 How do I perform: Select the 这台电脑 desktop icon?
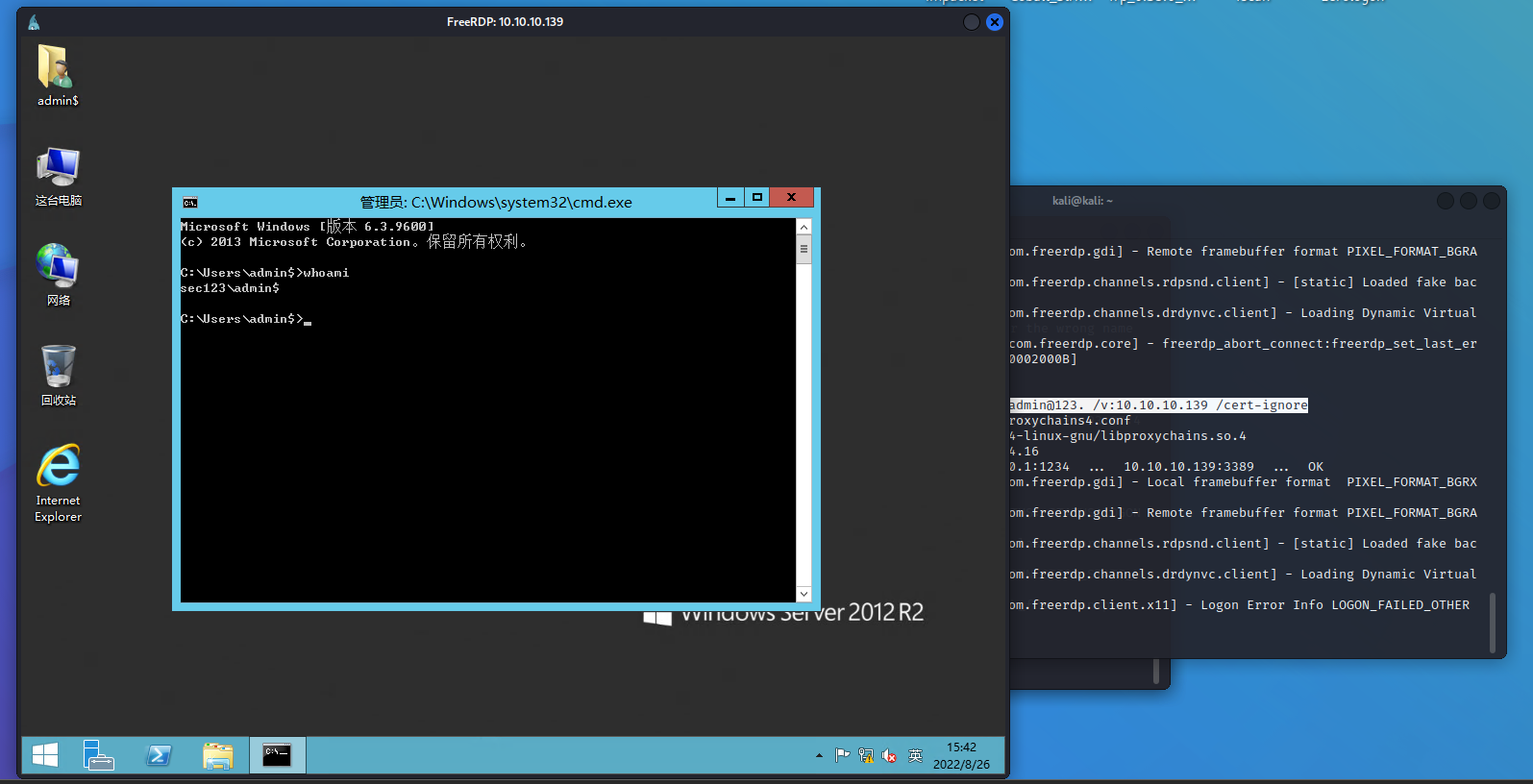pos(58,177)
